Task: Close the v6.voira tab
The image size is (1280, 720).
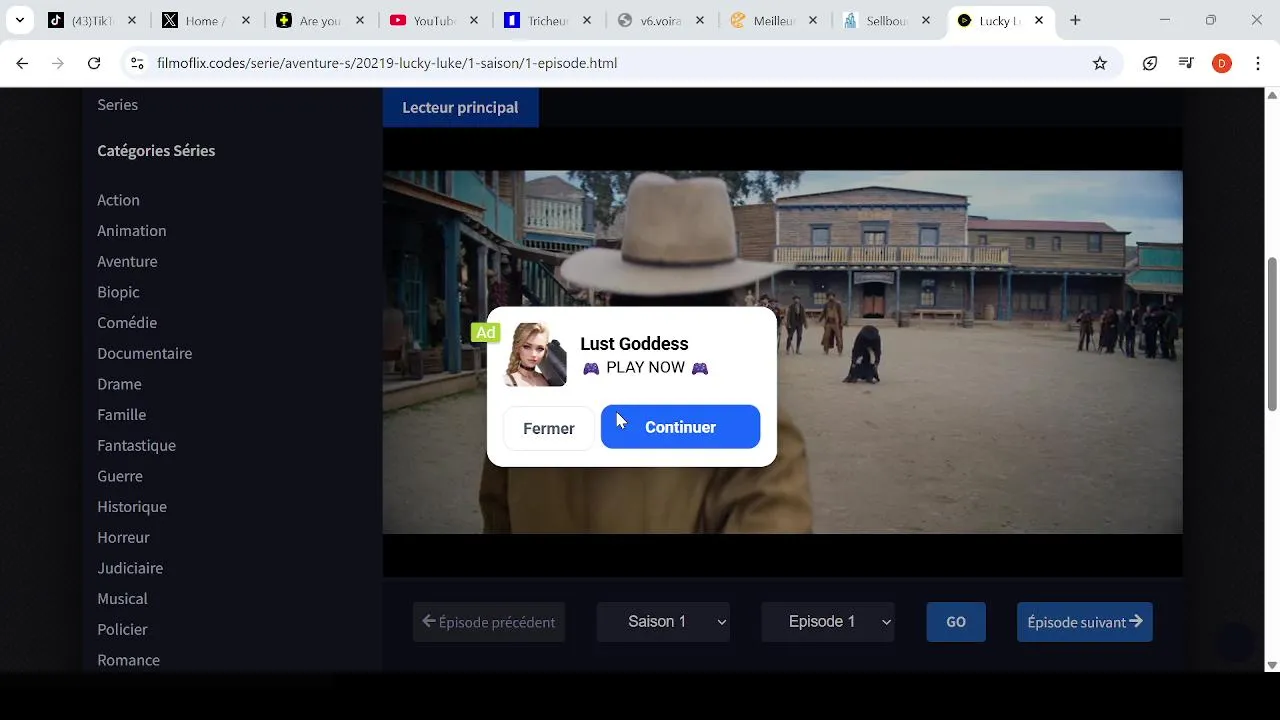Action: point(700,20)
